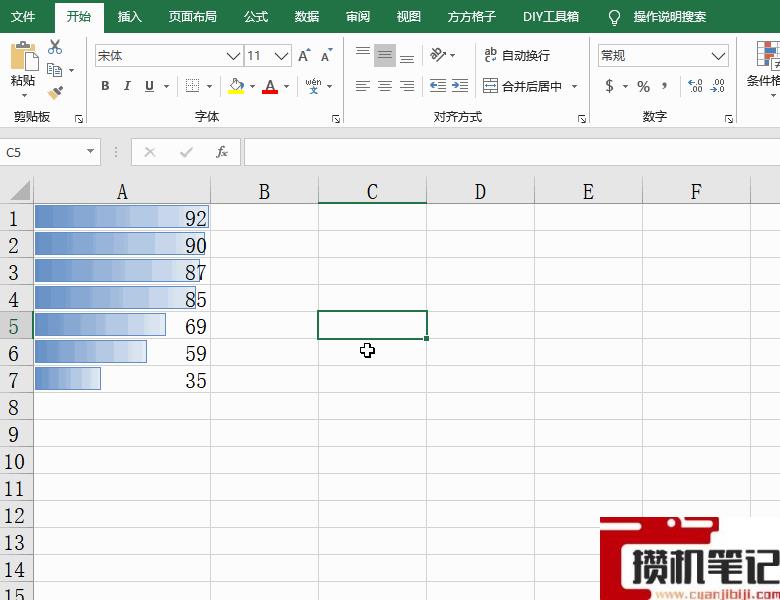Select the Format Painter brush

[55, 93]
